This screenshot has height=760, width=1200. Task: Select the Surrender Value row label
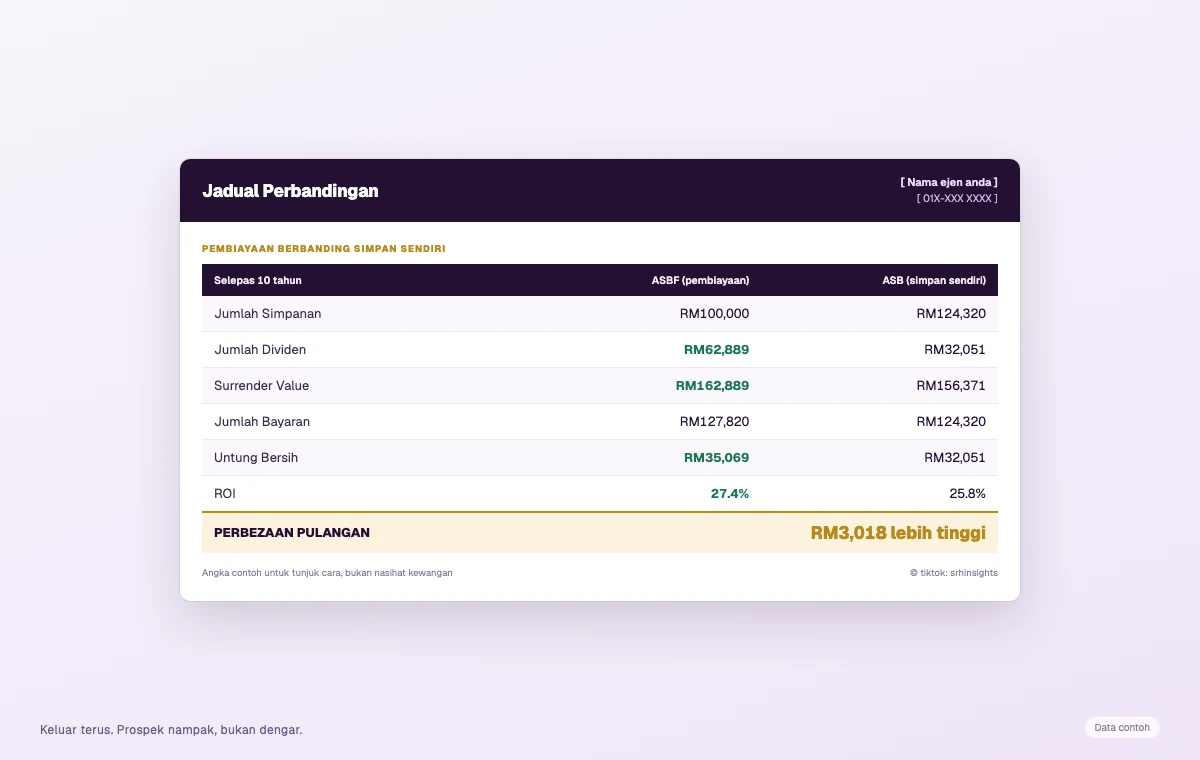[262, 385]
